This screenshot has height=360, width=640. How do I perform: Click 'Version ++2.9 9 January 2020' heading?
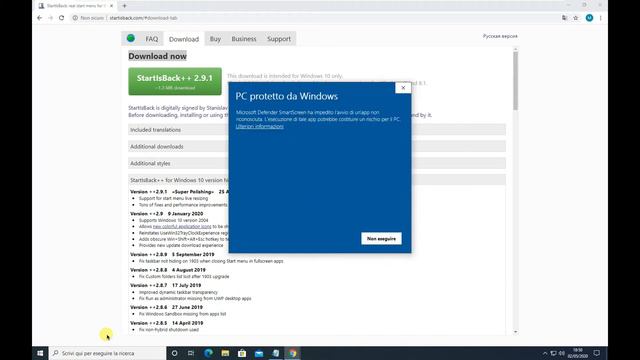(167, 213)
